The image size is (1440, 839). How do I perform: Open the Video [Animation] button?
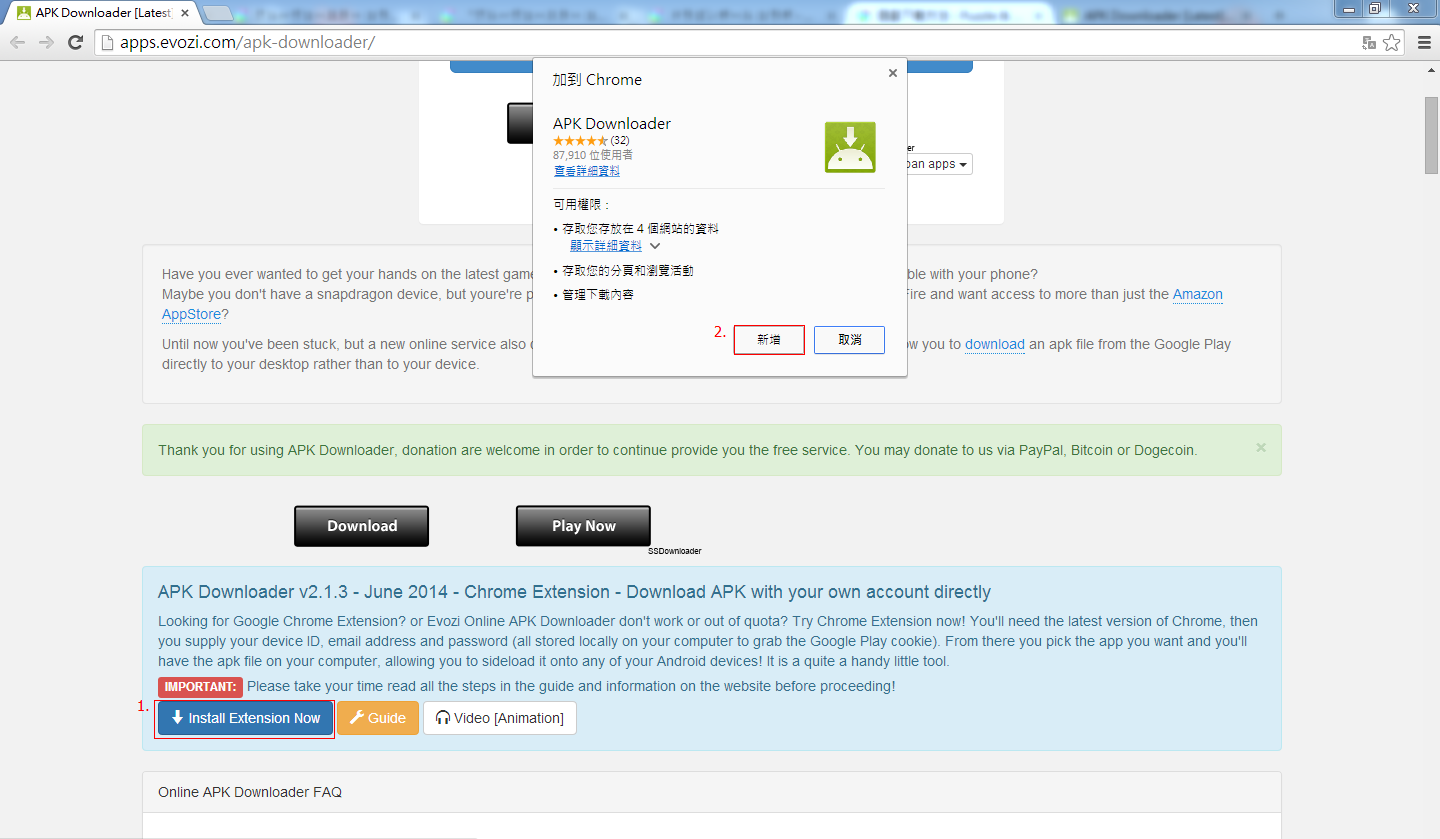(x=500, y=718)
